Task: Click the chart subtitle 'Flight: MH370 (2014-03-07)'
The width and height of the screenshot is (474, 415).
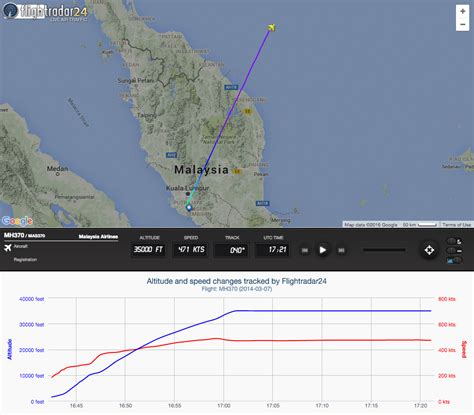Action: tap(237, 289)
